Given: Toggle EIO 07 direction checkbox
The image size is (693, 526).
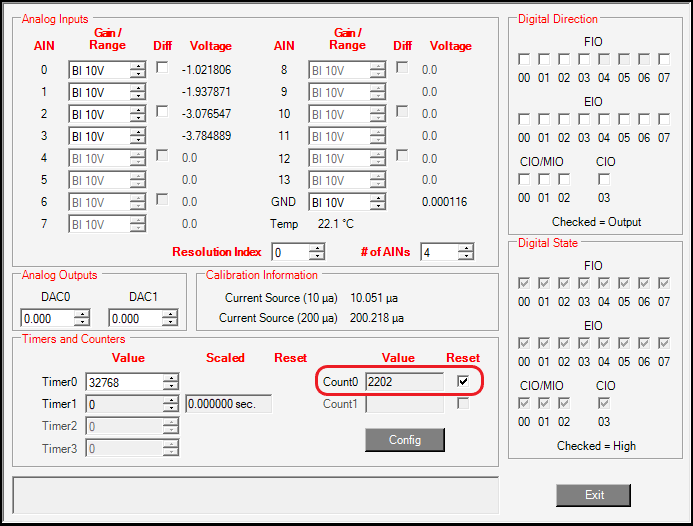Looking at the screenshot, I should pos(665,119).
